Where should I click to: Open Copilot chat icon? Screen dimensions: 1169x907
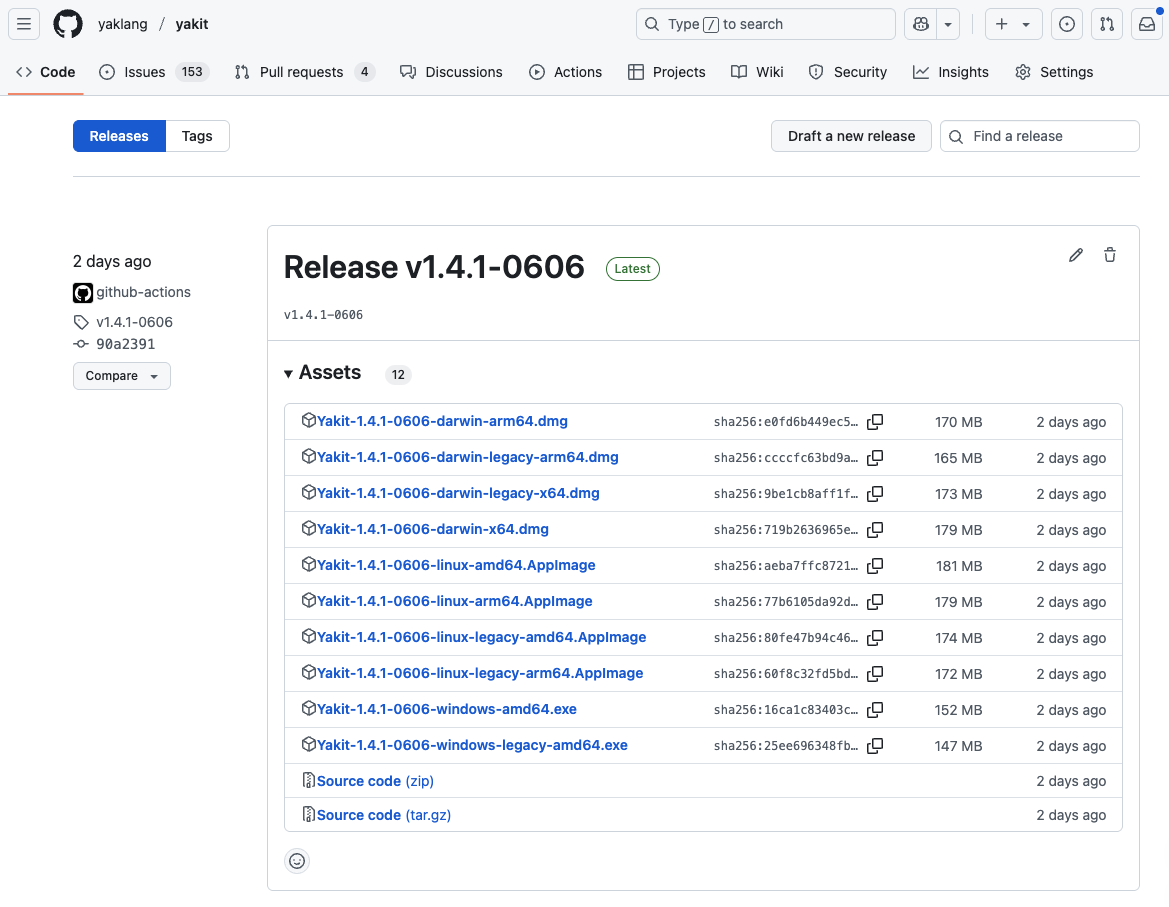[x=921, y=24]
